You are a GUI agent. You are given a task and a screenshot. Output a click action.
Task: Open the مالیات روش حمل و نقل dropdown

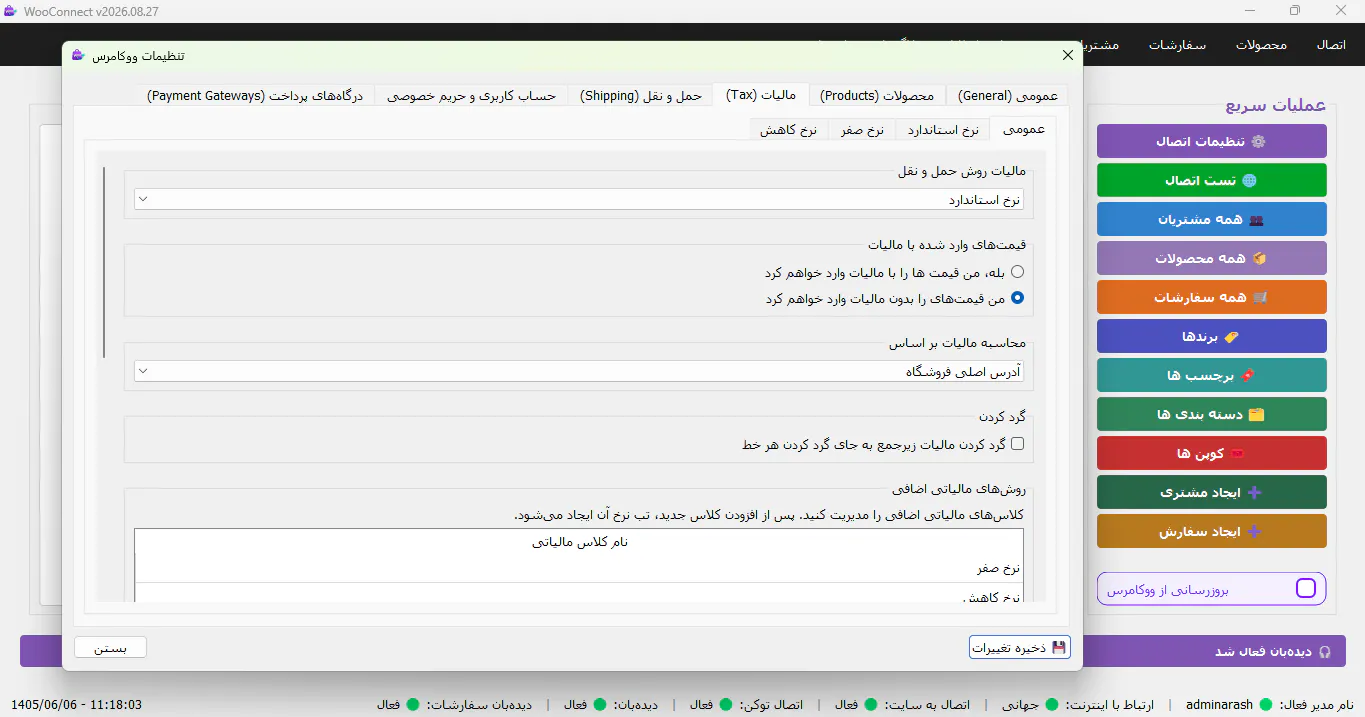(x=579, y=199)
